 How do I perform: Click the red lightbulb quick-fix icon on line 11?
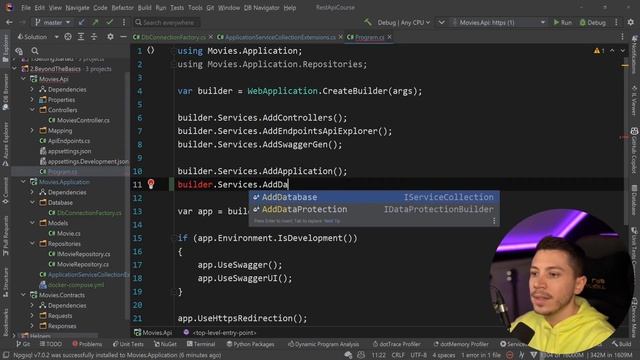(151, 184)
